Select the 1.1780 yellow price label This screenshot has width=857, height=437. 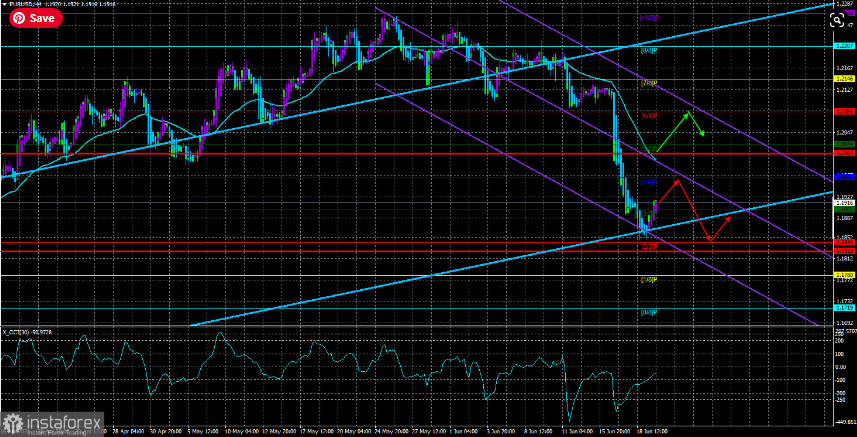point(844,276)
